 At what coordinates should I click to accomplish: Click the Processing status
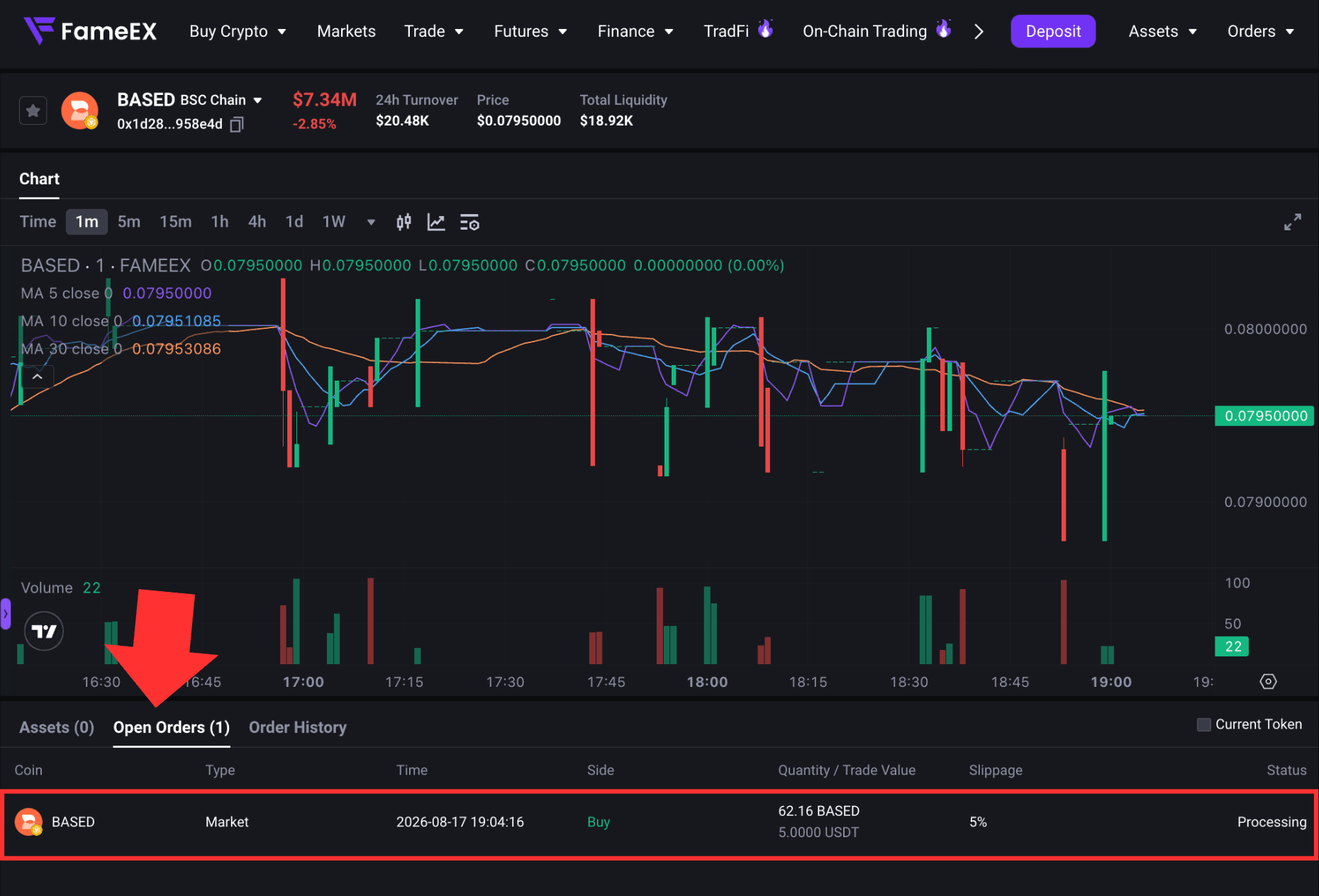1271,822
